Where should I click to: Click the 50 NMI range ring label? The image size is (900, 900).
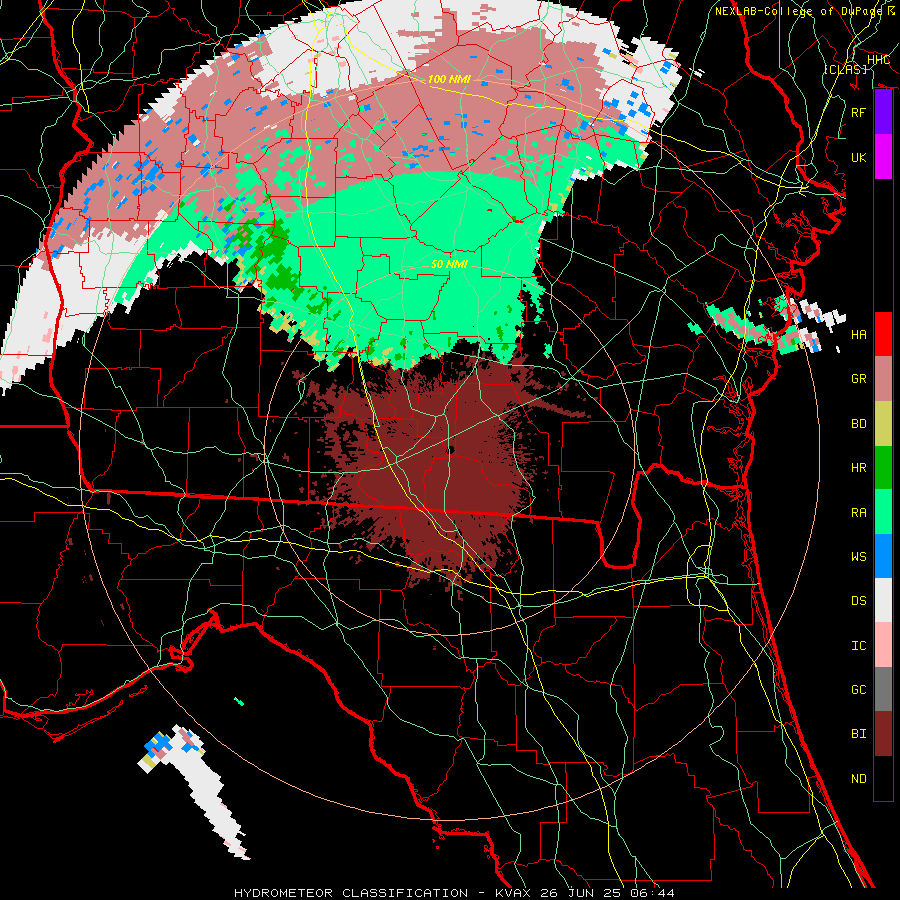(x=449, y=264)
